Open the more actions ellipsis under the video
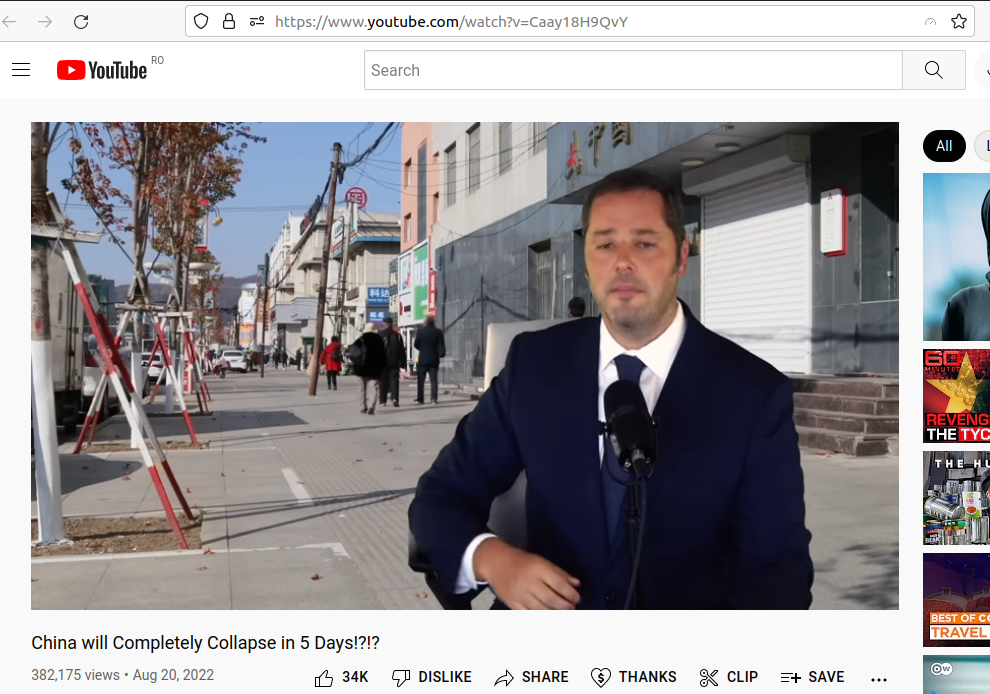The height and width of the screenshot is (694, 990). point(878,679)
